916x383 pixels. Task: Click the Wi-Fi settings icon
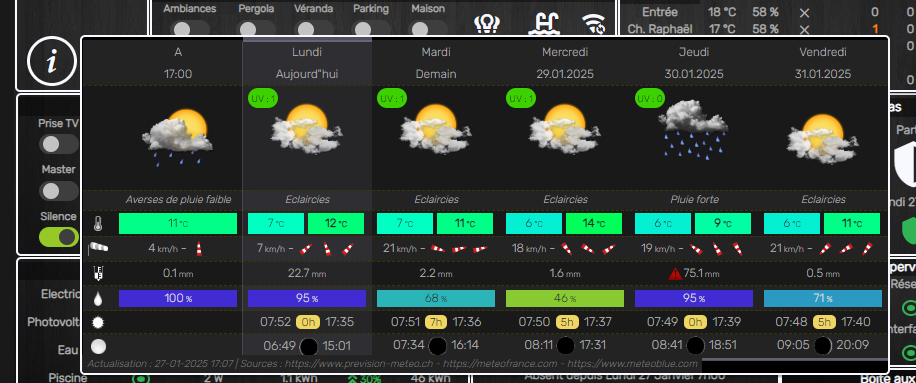pyautogui.click(x=594, y=23)
